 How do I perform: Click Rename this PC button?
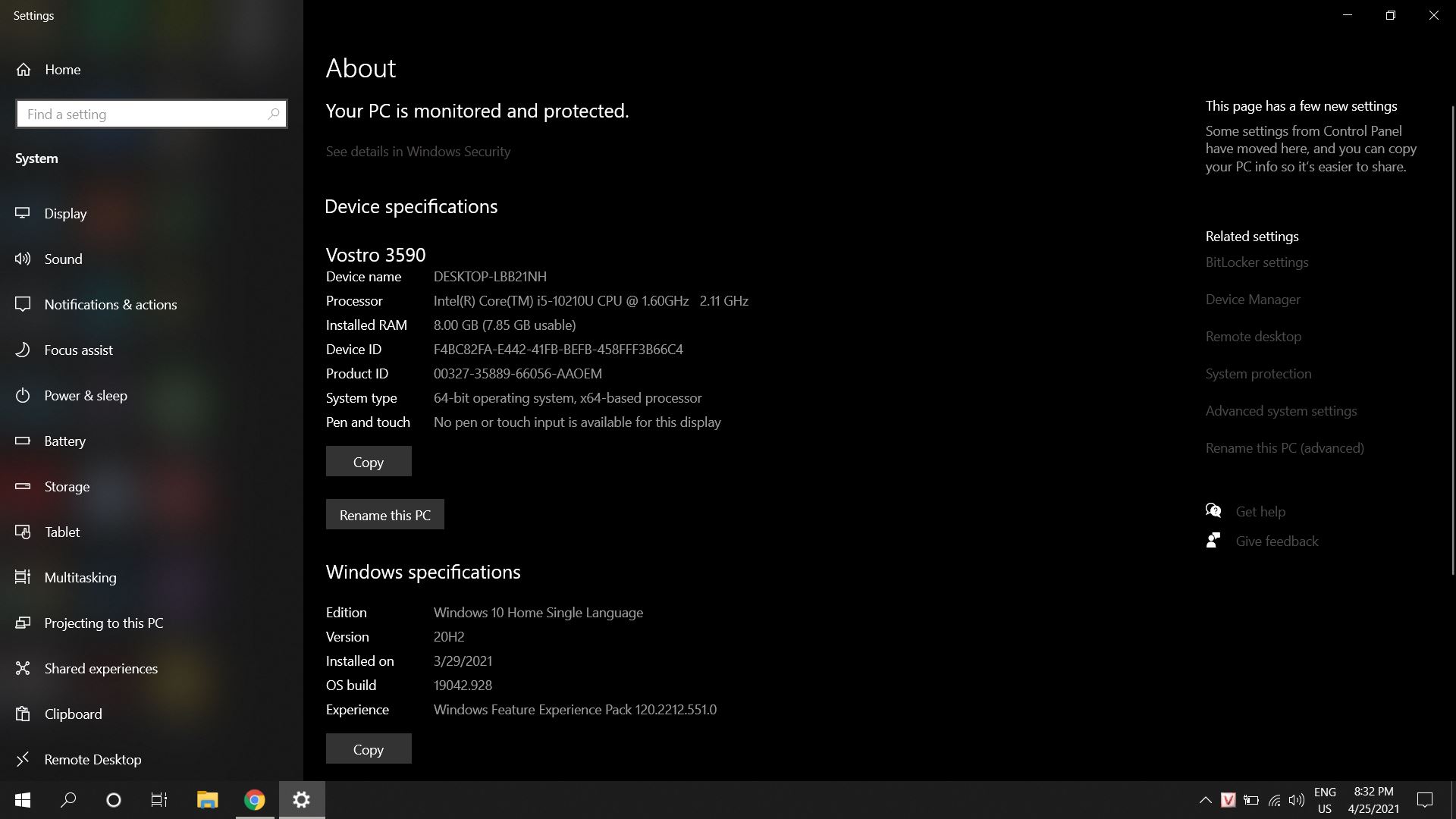pos(385,514)
